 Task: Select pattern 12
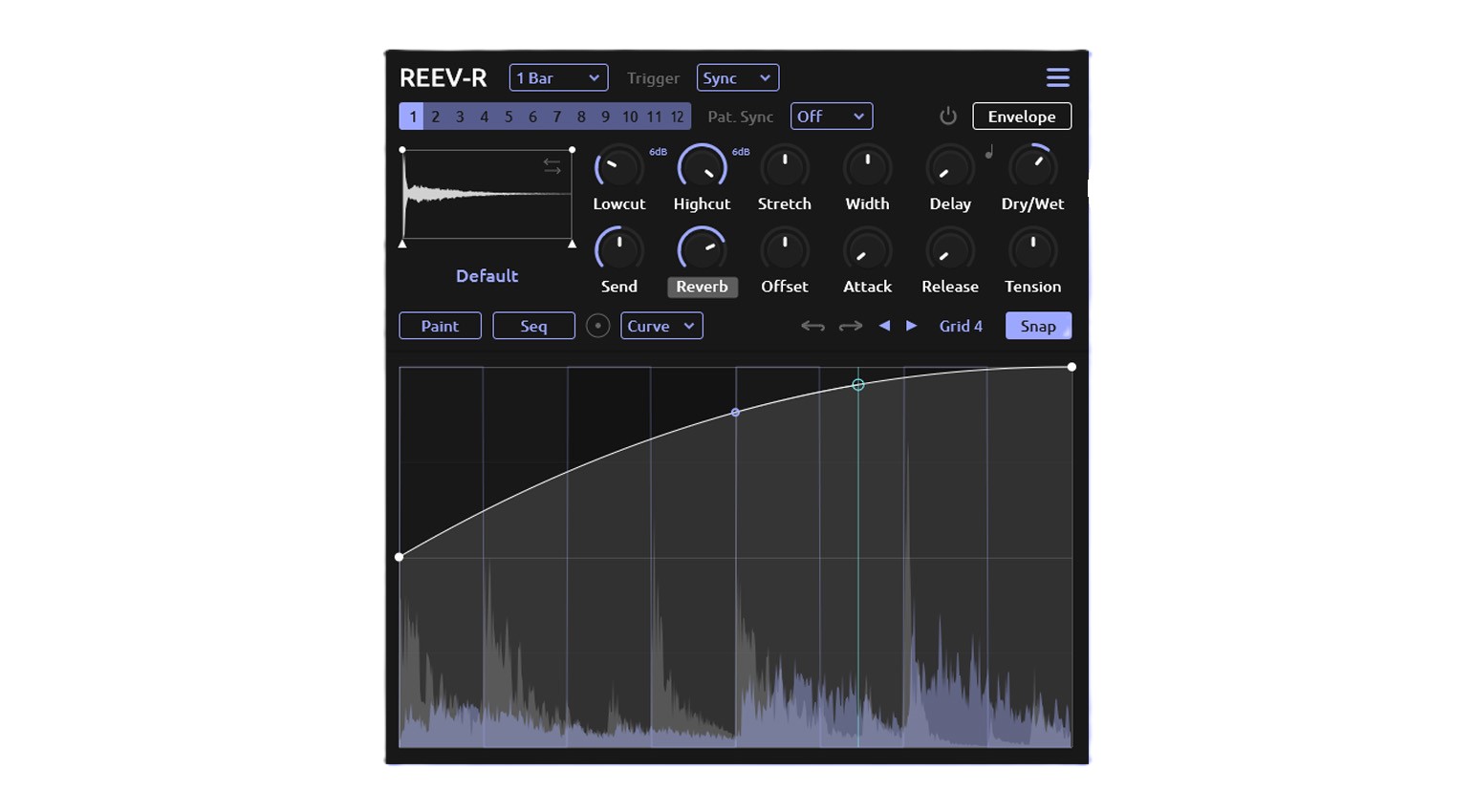(x=678, y=117)
